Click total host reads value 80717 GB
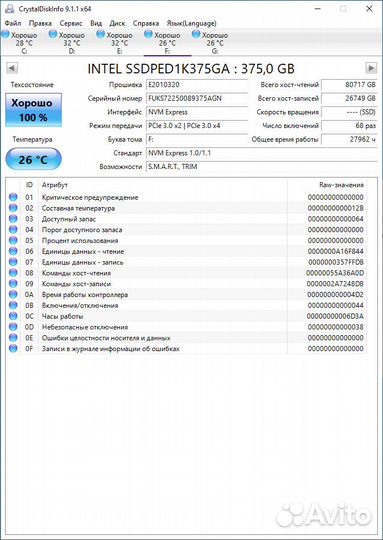The width and height of the screenshot is (383, 540). (x=349, y=85)
